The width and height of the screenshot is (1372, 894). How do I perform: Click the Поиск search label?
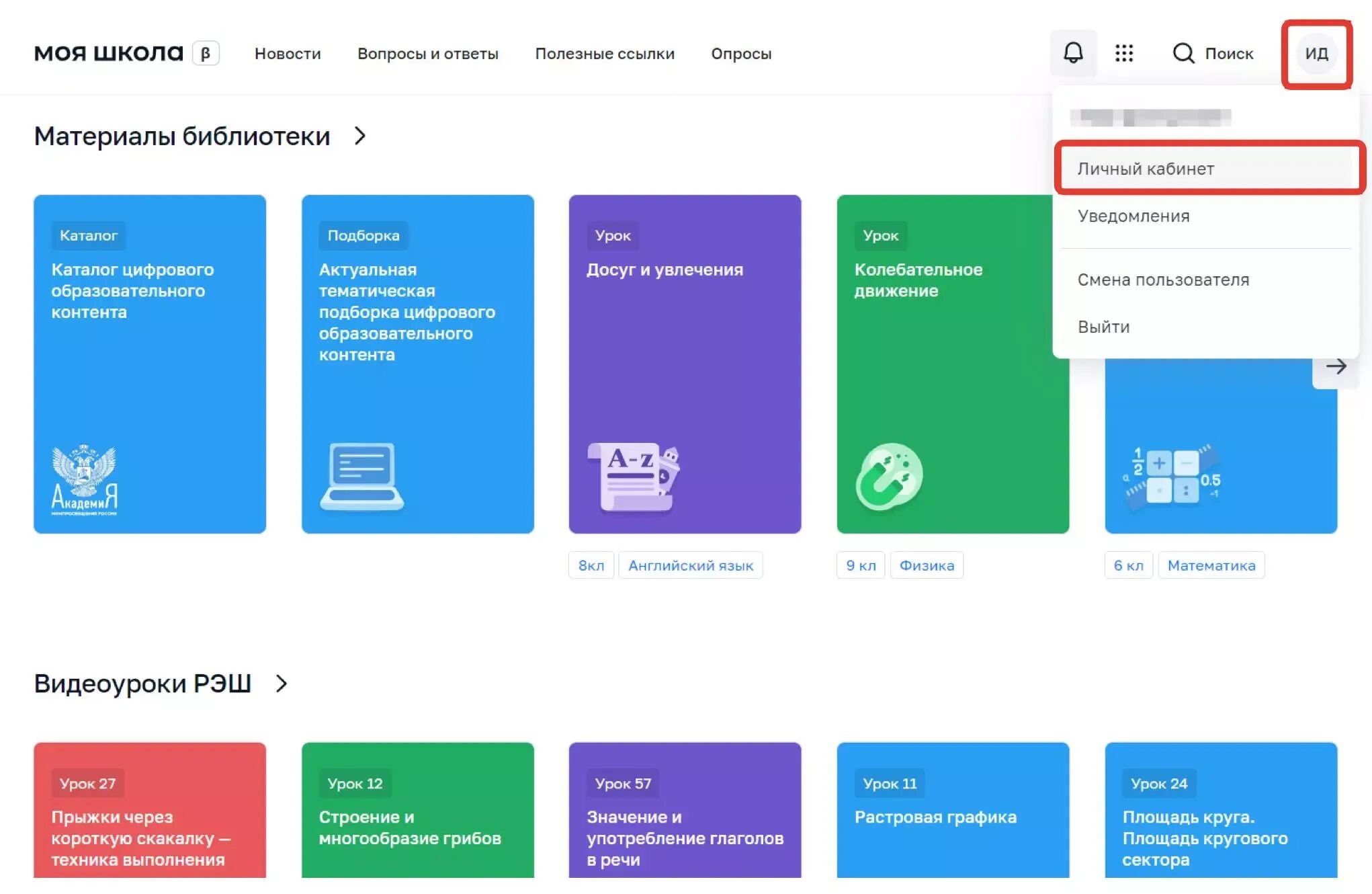click(x=1229, y=54)
